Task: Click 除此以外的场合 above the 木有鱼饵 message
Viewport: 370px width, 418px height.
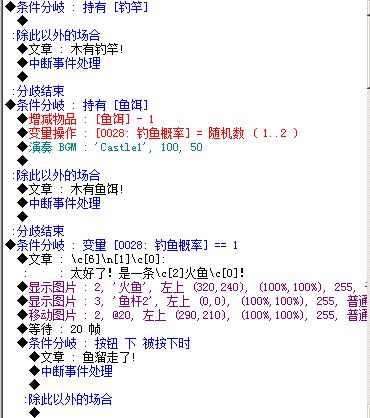Action: click(56, 175)
